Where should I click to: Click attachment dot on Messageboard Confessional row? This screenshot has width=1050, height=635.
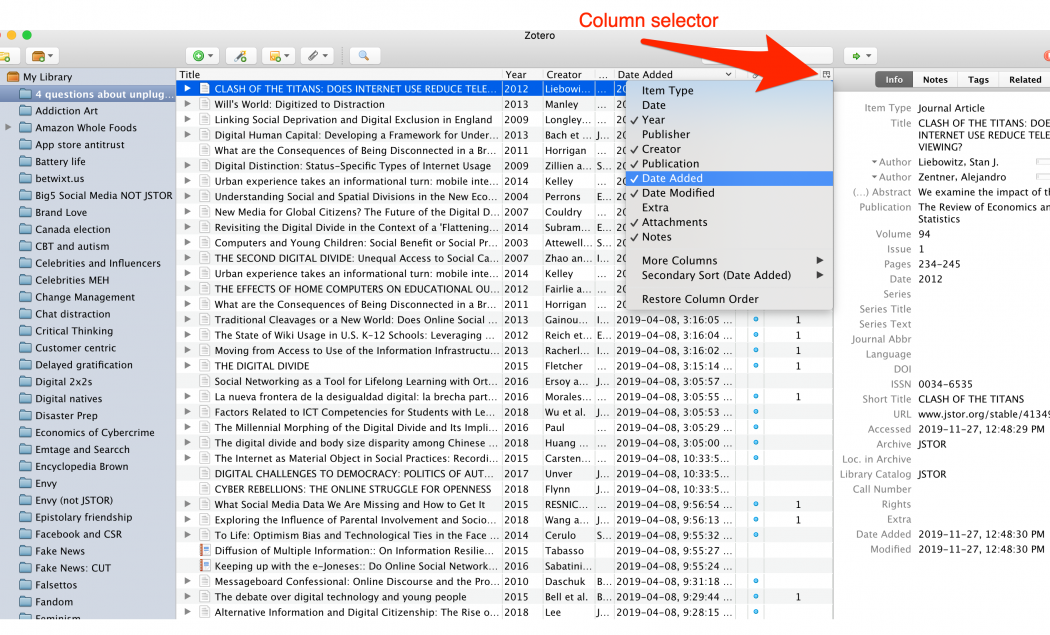(756, 581)
